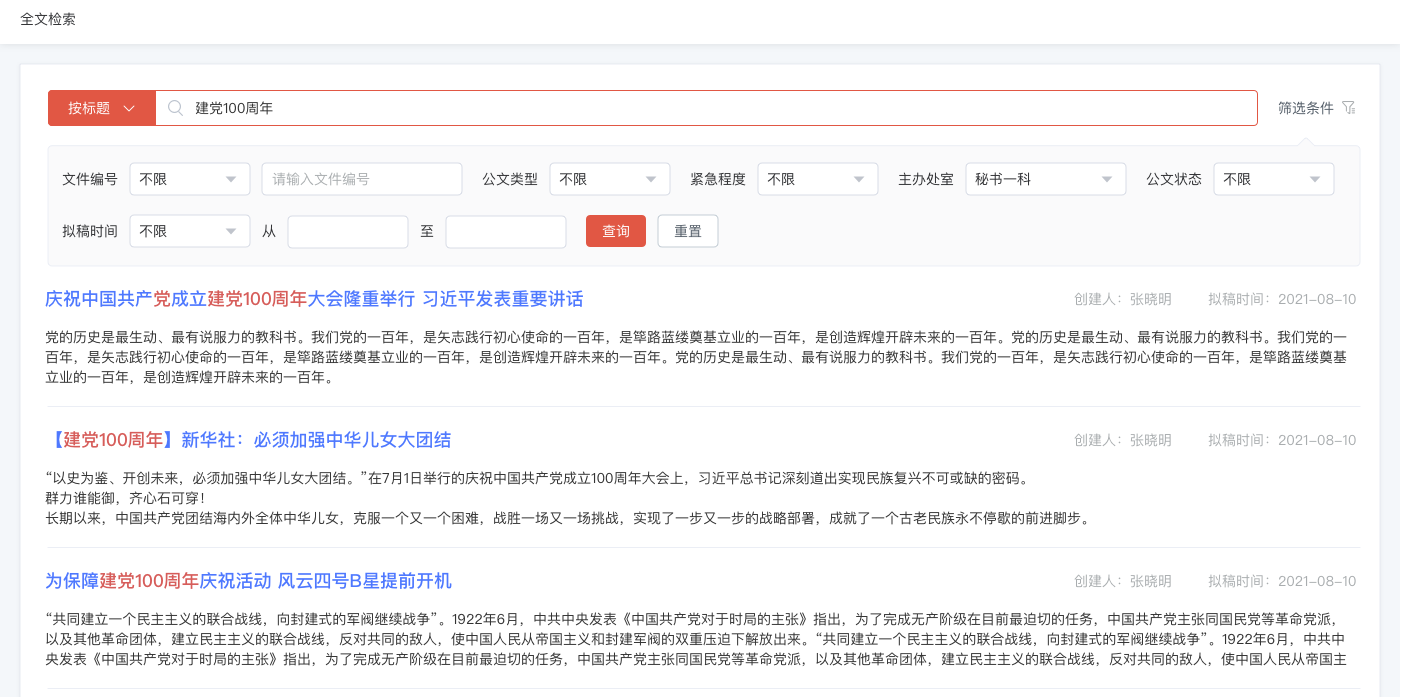Click the filter funnel icon
The image size is (1401, 697).
click(x=1348, y=108)
